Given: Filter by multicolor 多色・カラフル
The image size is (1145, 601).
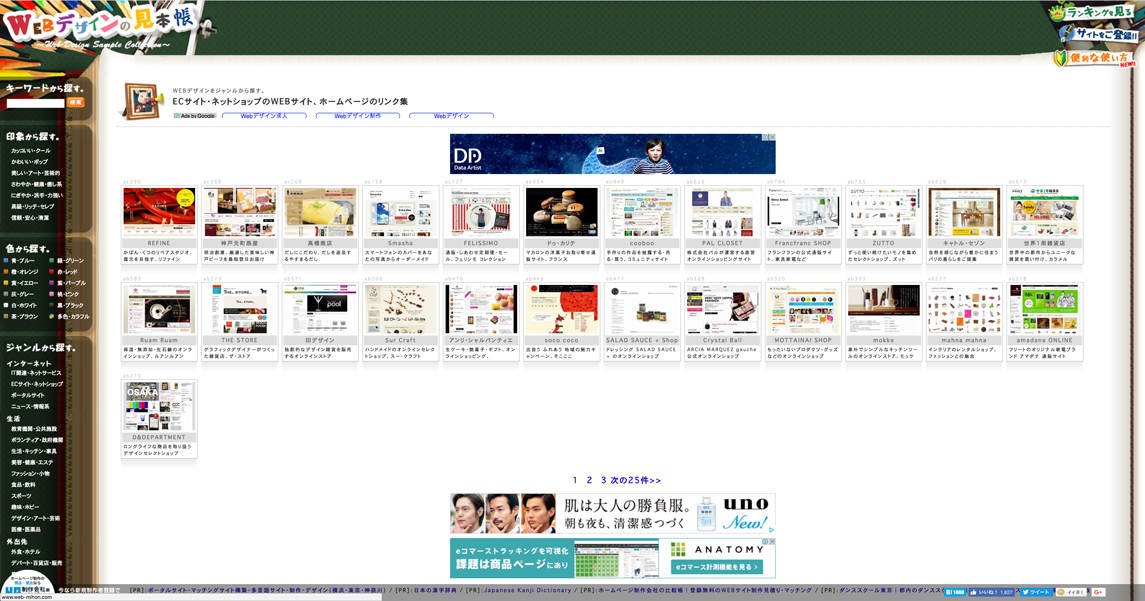Looking at the screenshot, I should [69, 316].
